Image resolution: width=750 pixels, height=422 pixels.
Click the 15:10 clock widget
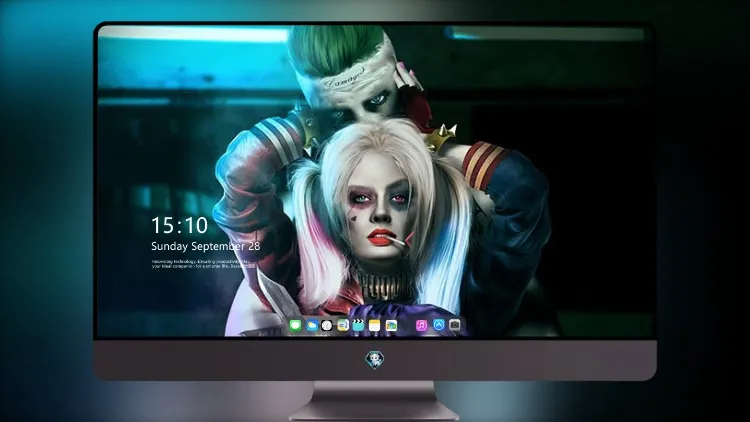pyautogui.click(x=180, y=225)
